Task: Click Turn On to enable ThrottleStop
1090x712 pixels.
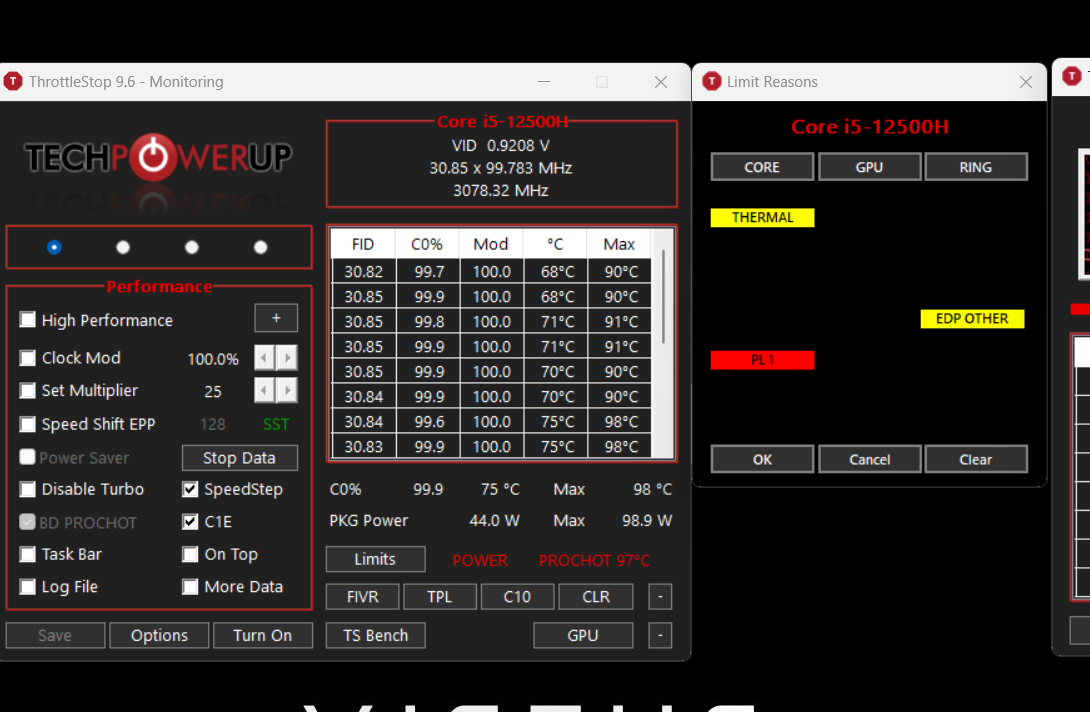Action: click(263, 635)
